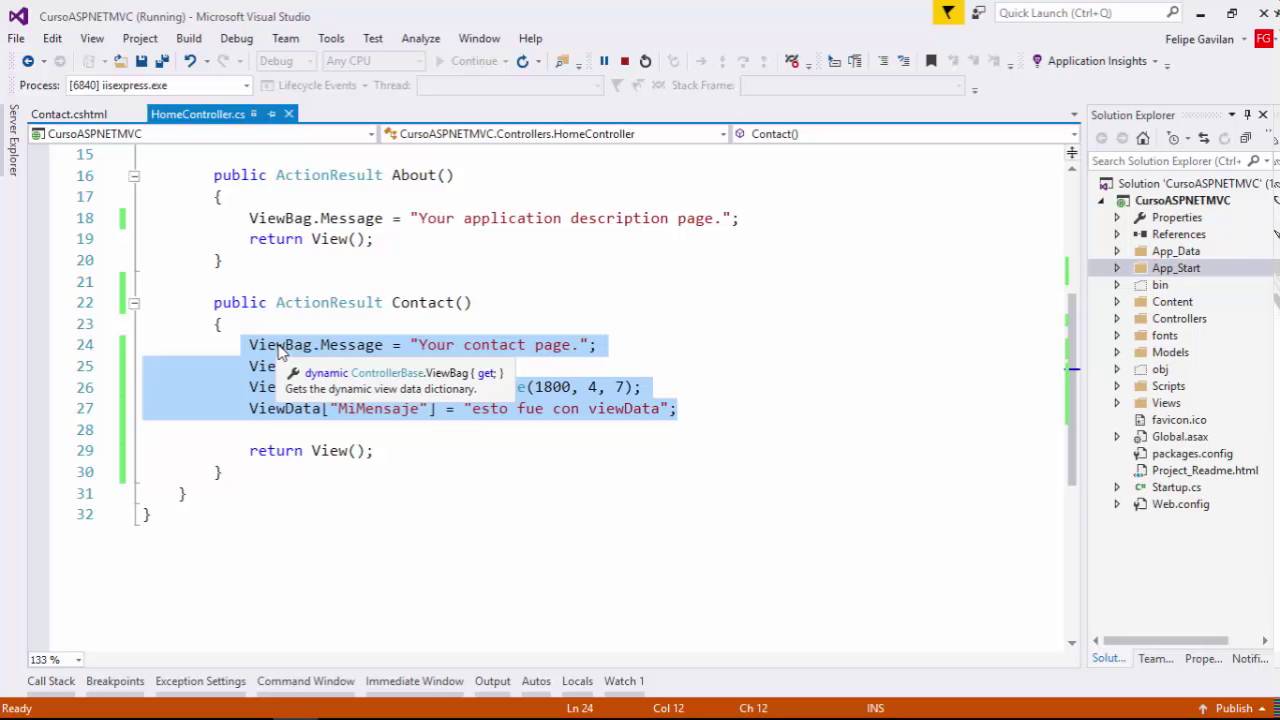Toggle auto-hide pin on Solution Explorer

tap(1247, 115)
